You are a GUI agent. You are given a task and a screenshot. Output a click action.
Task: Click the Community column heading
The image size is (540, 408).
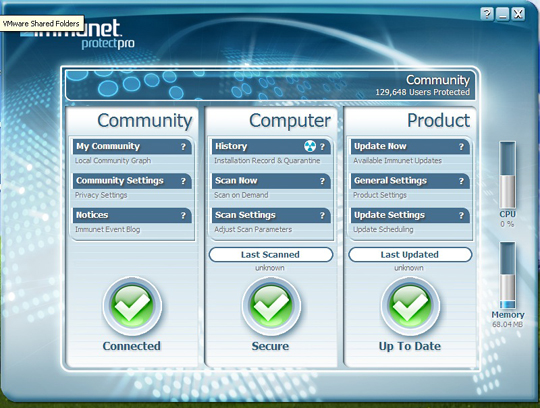[145, 121]
